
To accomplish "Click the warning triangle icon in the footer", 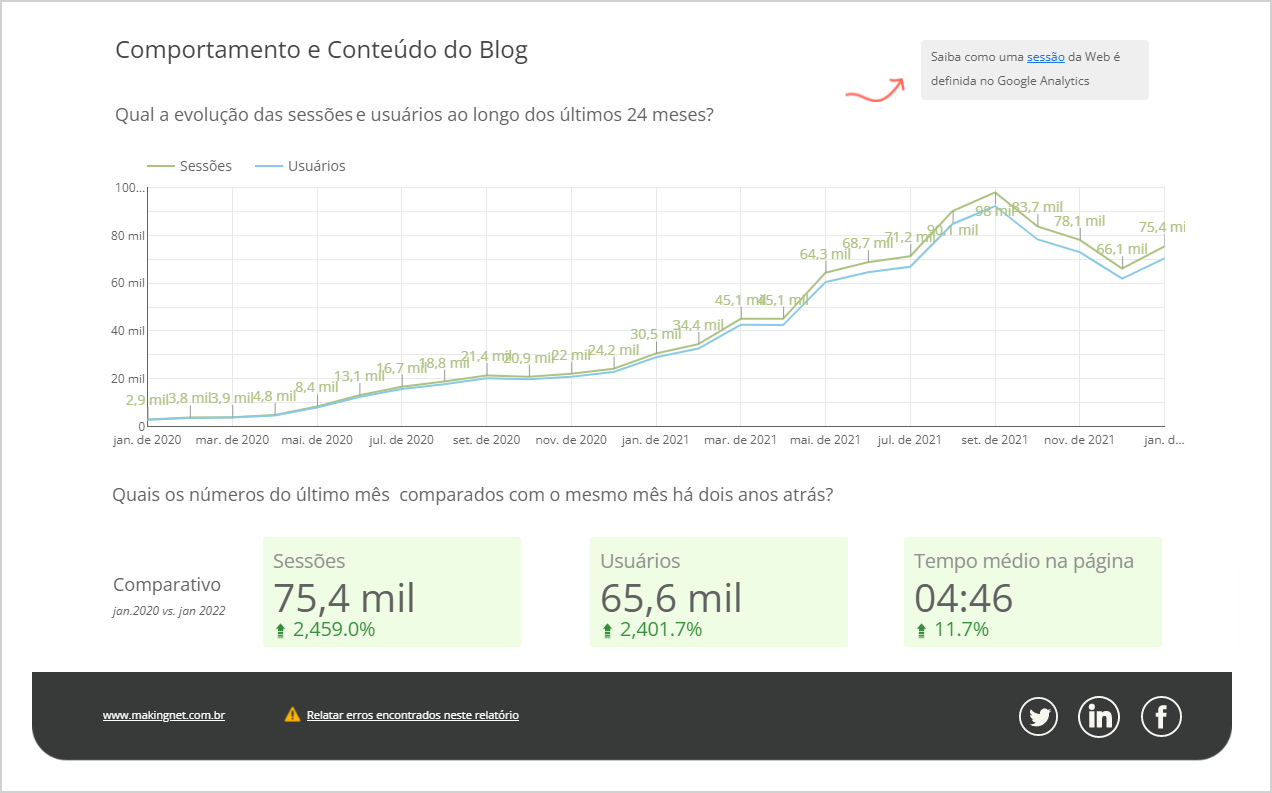I will click(x=291, y=714).
